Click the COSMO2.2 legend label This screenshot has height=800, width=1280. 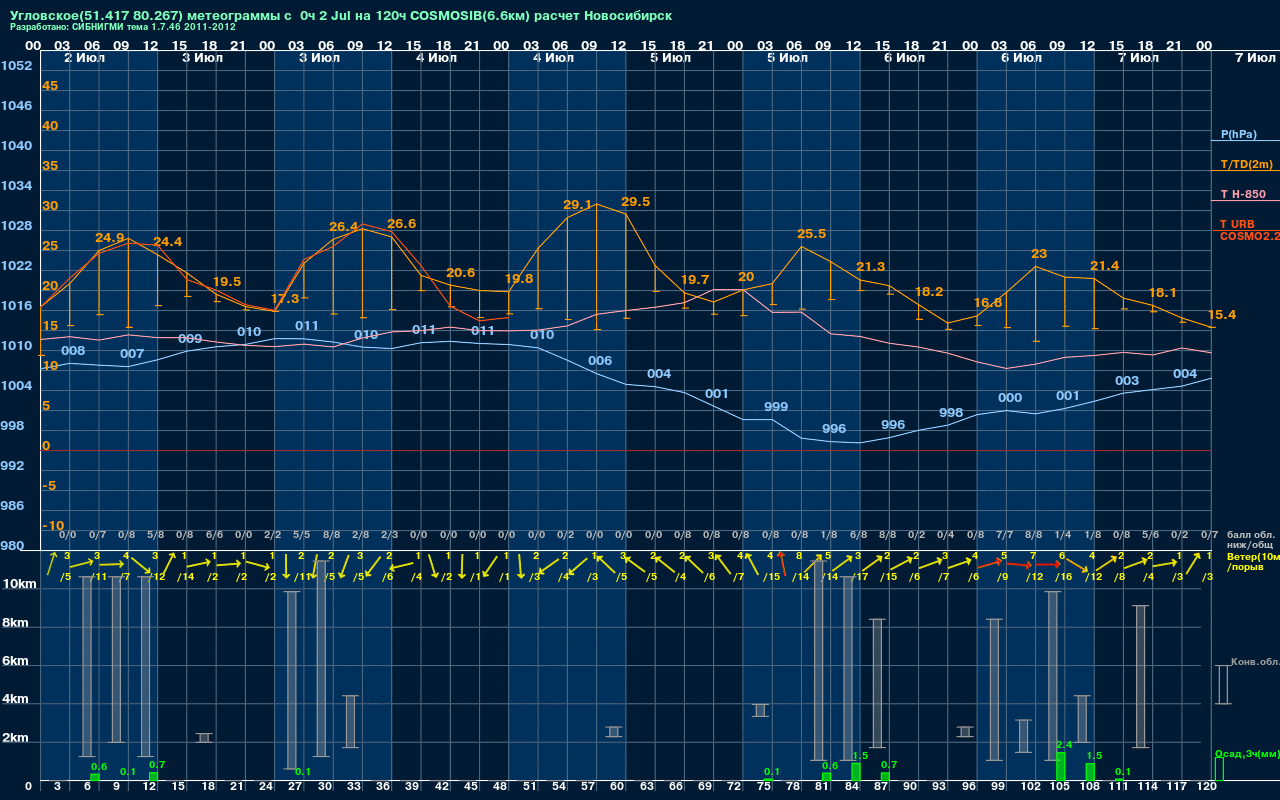[x=1250, y=235]
